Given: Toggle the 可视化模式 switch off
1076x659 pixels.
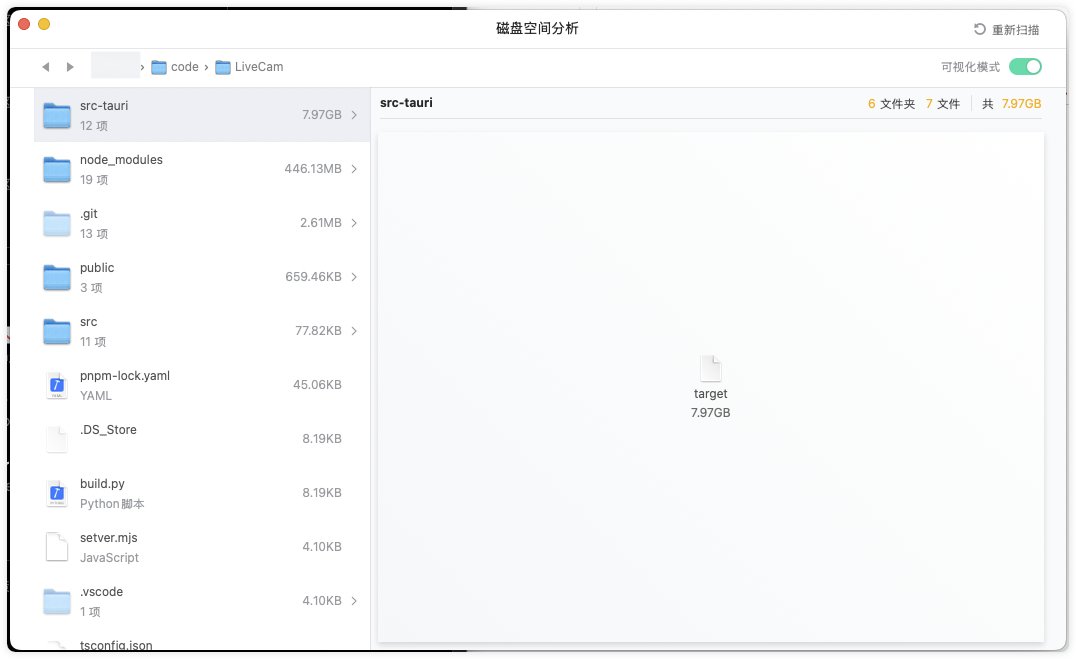Looking at the screenshot, I should click(x=1025, y=67).
